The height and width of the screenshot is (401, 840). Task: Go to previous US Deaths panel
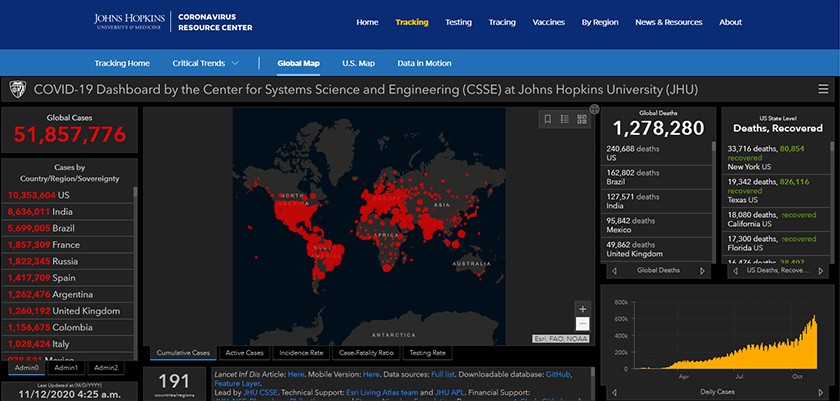pyautogui.click(x=736, y=271)
